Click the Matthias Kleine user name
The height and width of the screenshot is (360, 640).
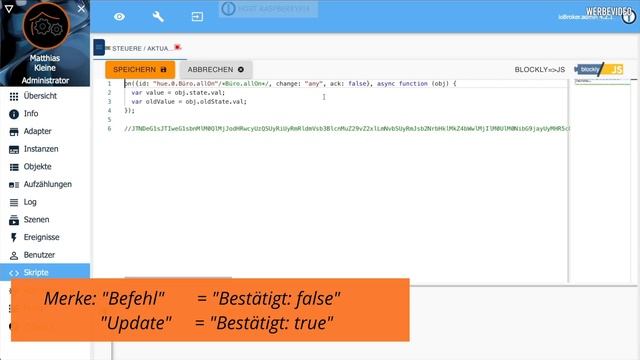(45, 63)
